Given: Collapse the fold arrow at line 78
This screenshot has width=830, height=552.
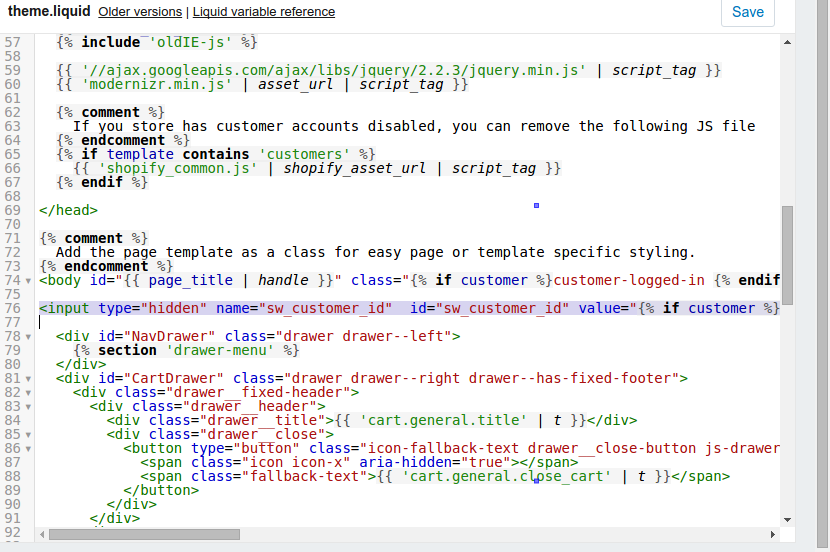Looking at the screenshot, I should click(x=29, y=337).
